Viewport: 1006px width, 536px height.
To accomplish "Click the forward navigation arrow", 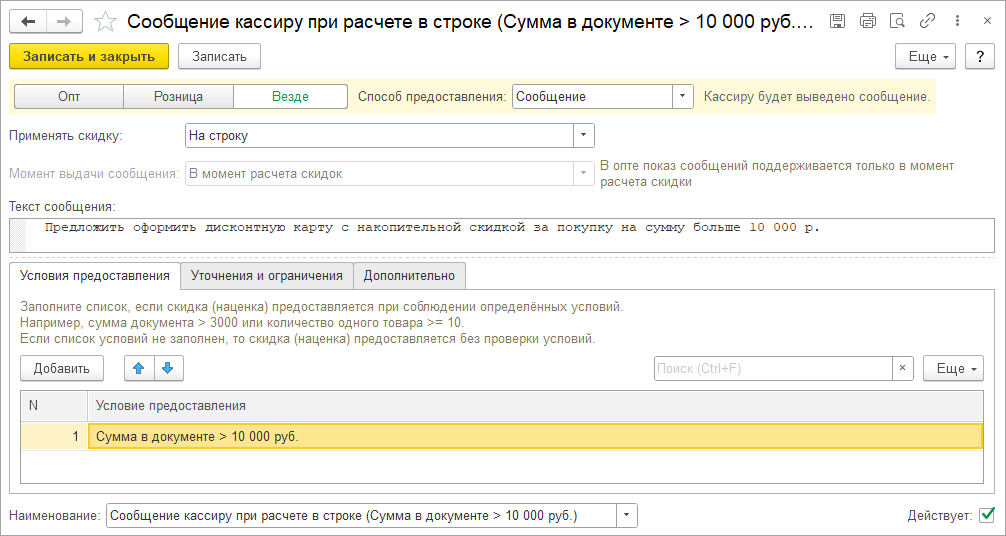I will (x=63, y=21).
